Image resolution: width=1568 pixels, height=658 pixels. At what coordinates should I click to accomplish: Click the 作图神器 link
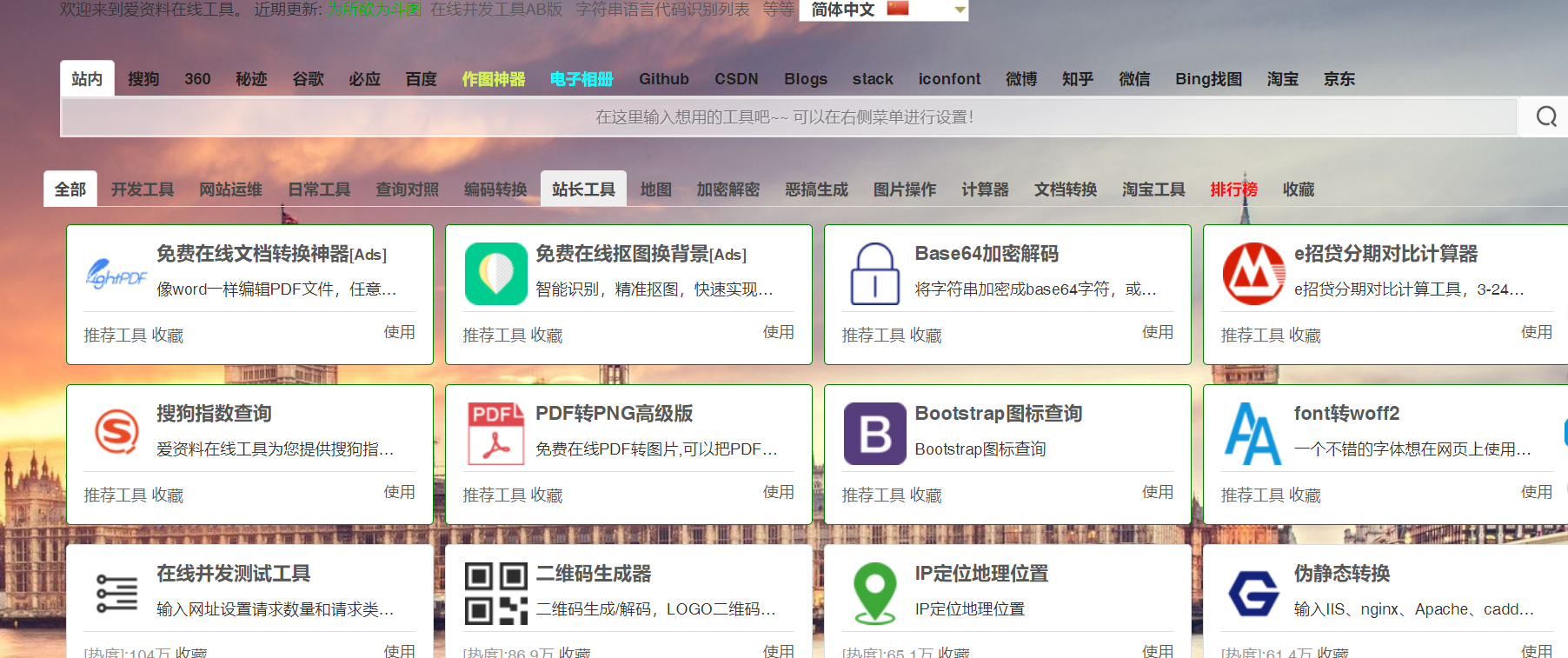pos(494,79)
